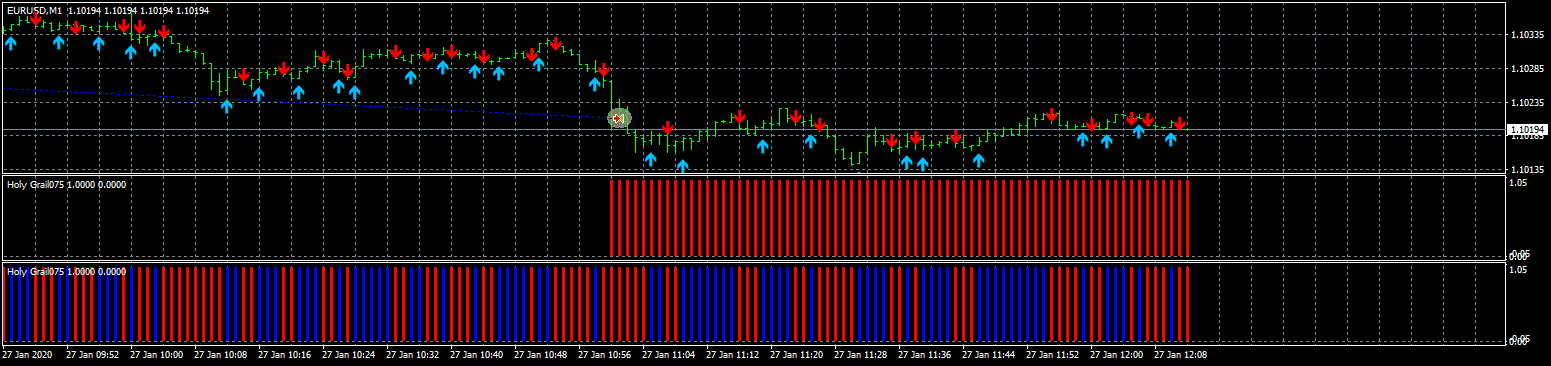1551x366 pixels.
Task: Click the '27 Jan 2020' date label
Action: (x=27, y=354)
